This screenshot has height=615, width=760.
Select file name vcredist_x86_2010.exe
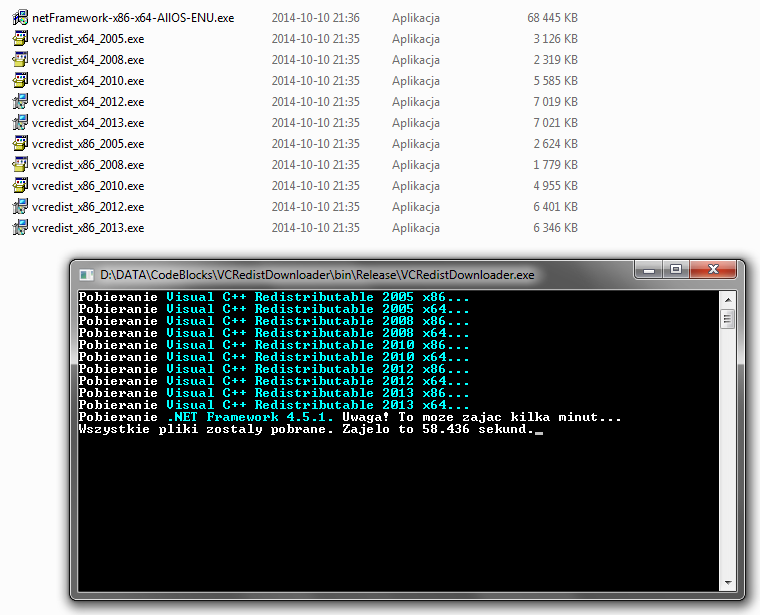pos(88,186)
